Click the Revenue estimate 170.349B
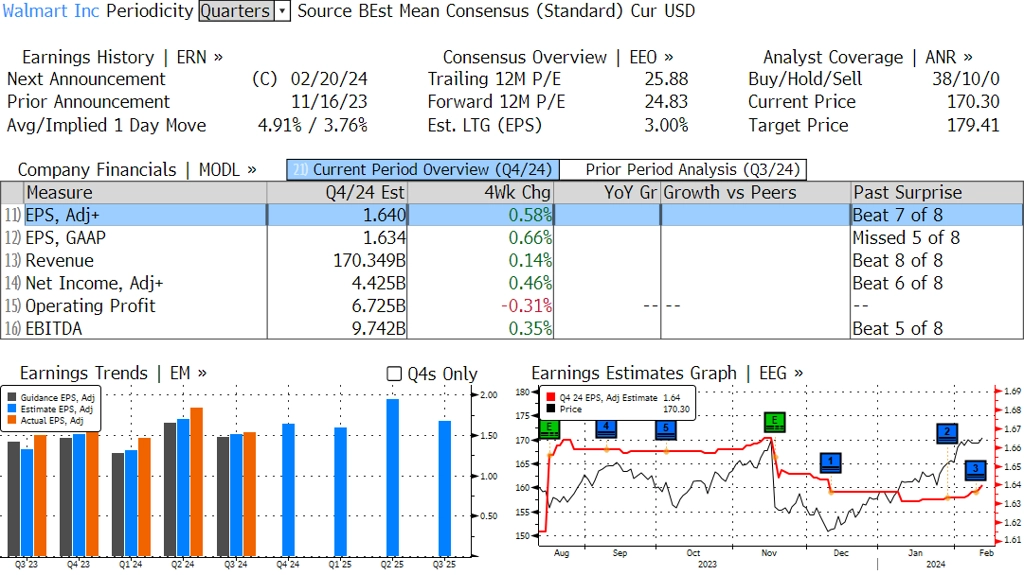This screenshot has height=575, width=1024. tap(369, 261)
